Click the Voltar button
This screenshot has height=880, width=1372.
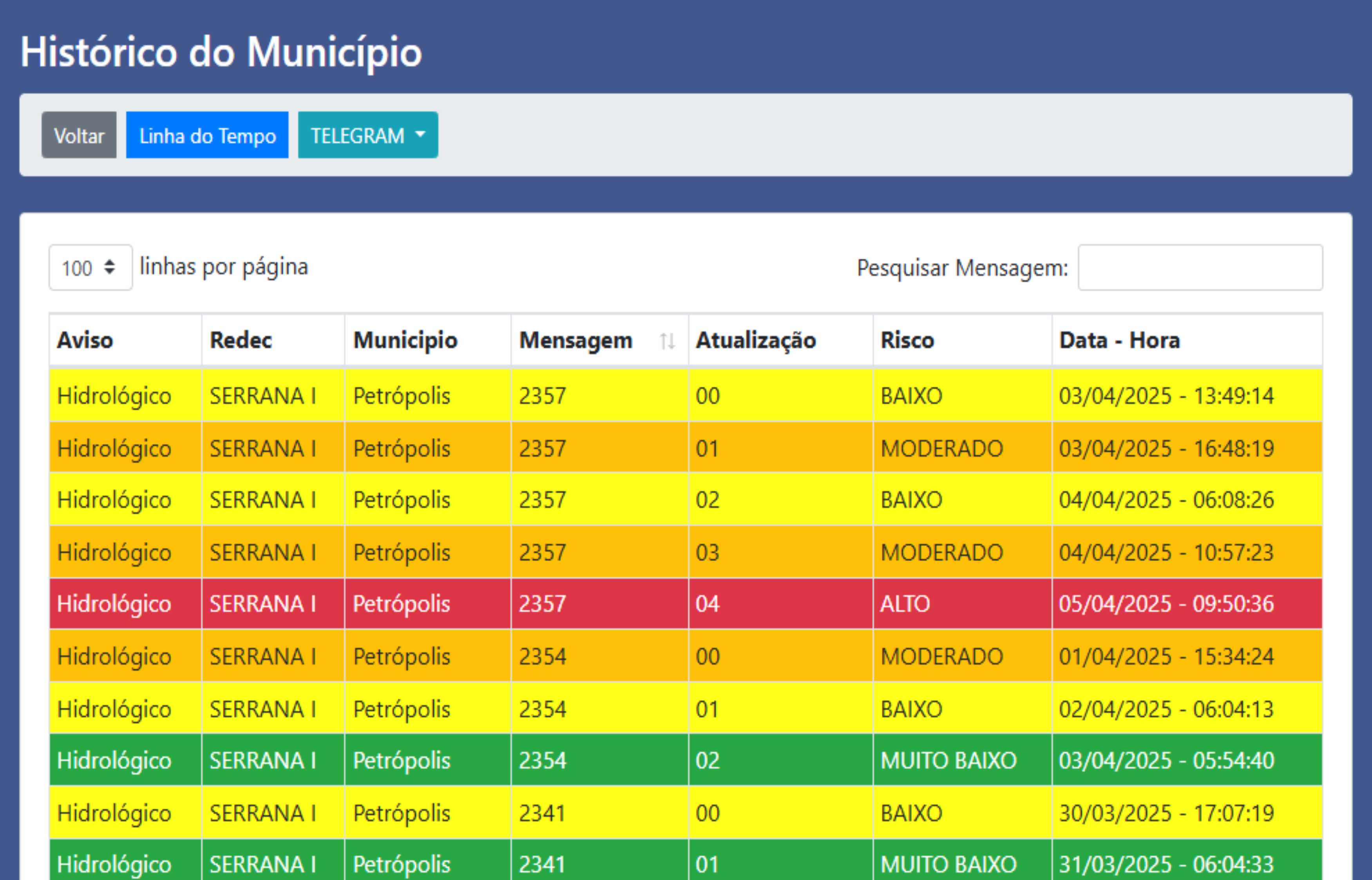tap(79, 136)
